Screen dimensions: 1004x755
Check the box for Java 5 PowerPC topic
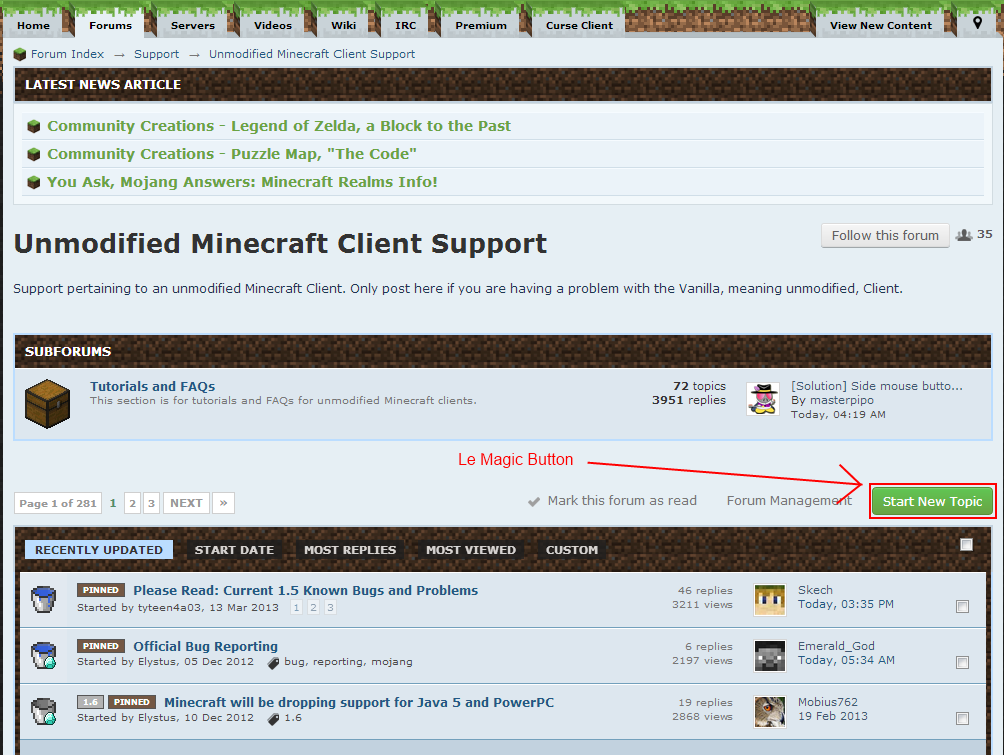pos(962,718)
